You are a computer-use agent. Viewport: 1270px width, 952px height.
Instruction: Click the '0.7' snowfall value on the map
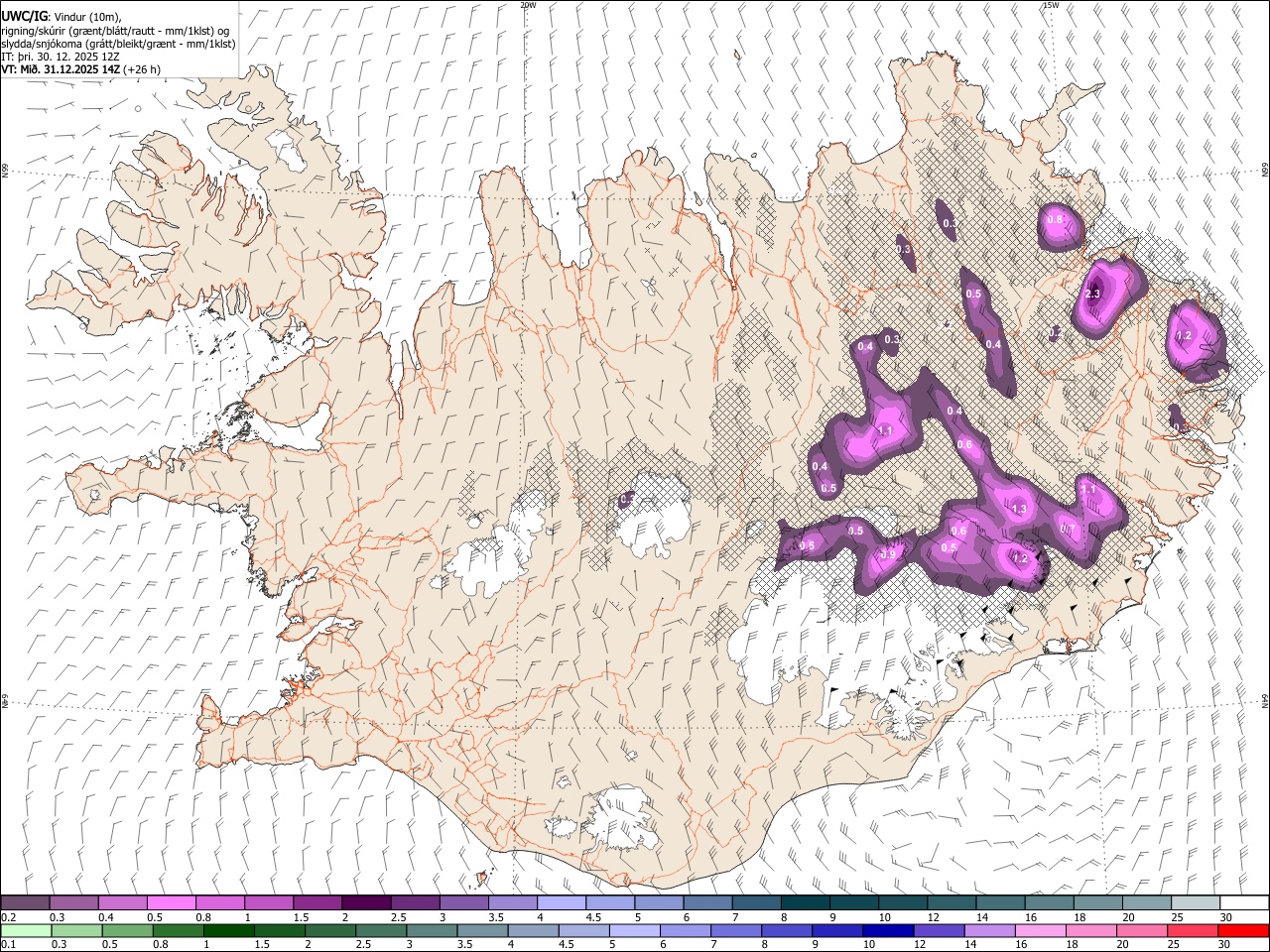coord(1068,530)
